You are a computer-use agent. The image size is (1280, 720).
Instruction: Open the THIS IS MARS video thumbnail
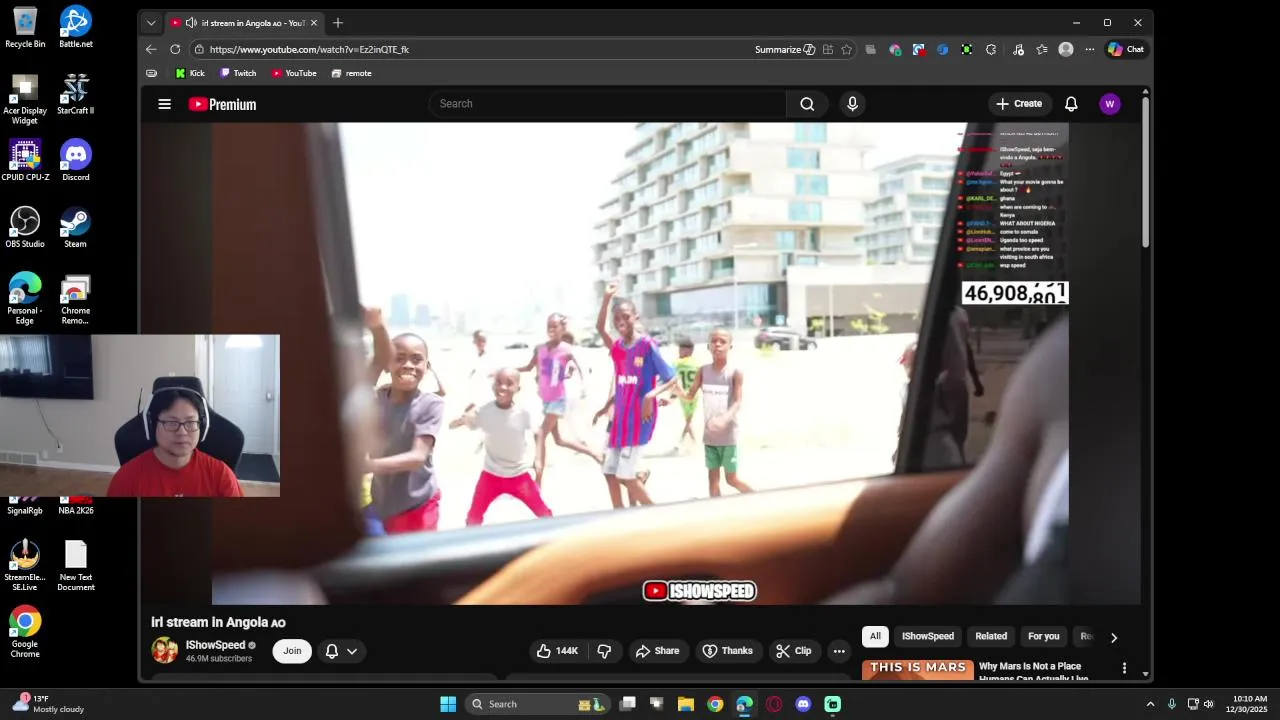pos(918,670)
